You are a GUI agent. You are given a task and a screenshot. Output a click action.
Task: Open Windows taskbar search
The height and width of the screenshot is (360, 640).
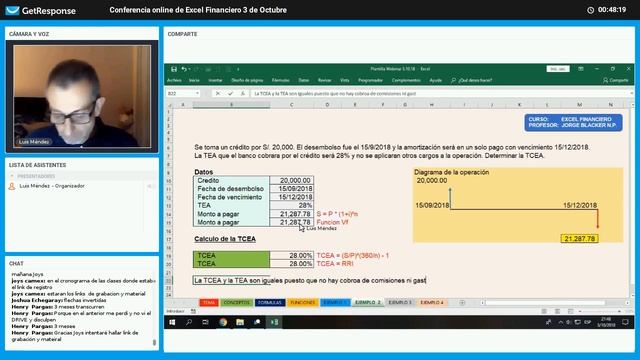point(189,322)
